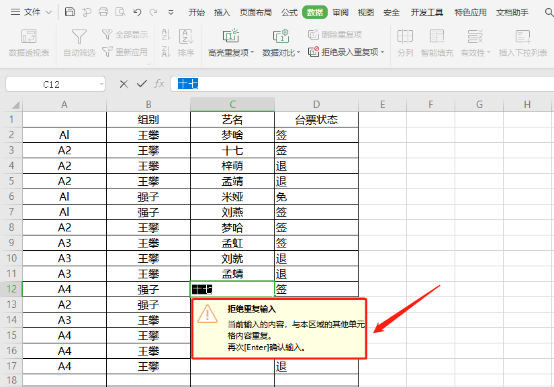The height and width of the screenshot is (387, 554).
Task: Click the Undo arrow icon
Action: tap(137, 12)
